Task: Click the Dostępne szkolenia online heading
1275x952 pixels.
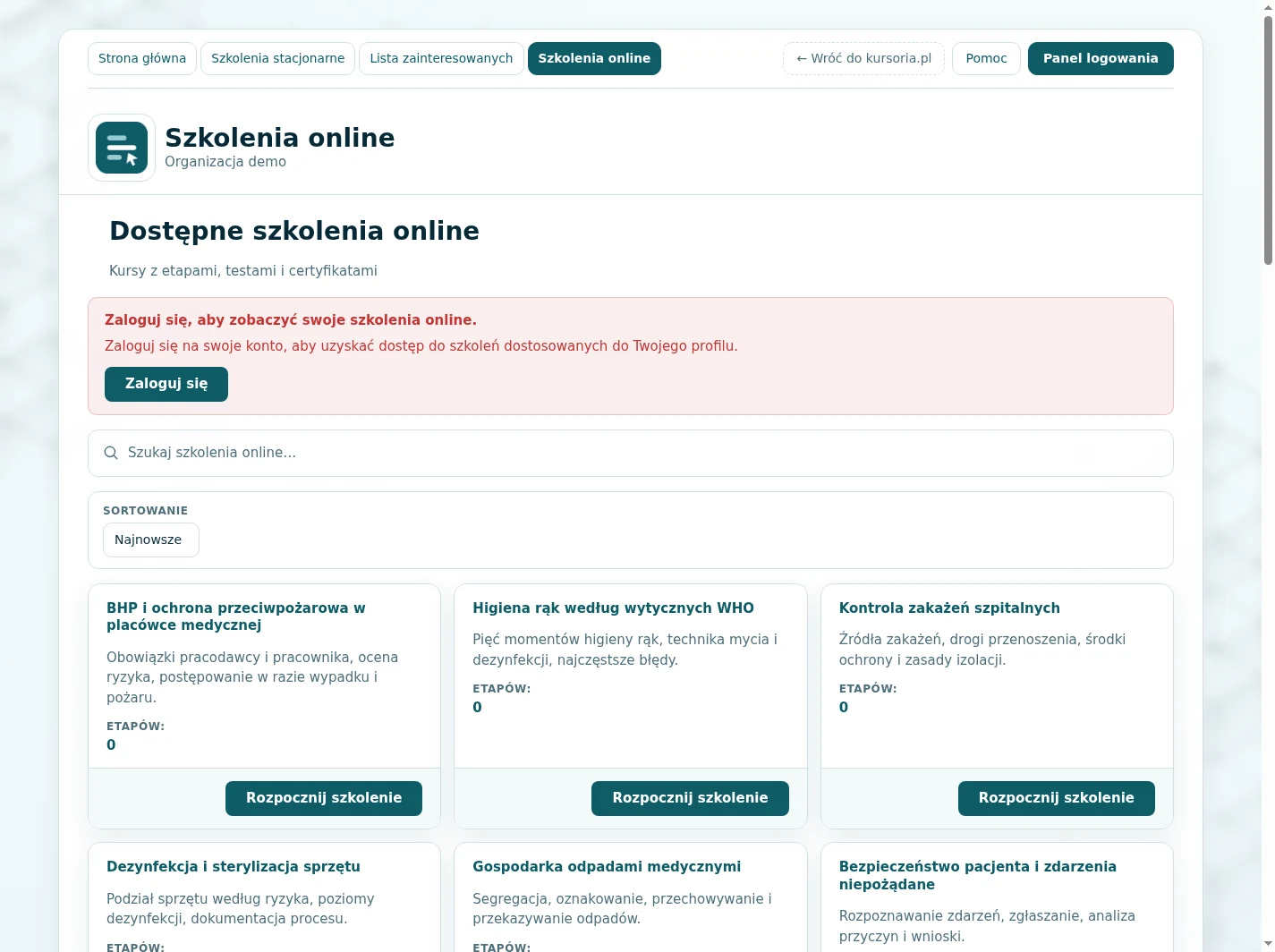Action: pos(294,231)
